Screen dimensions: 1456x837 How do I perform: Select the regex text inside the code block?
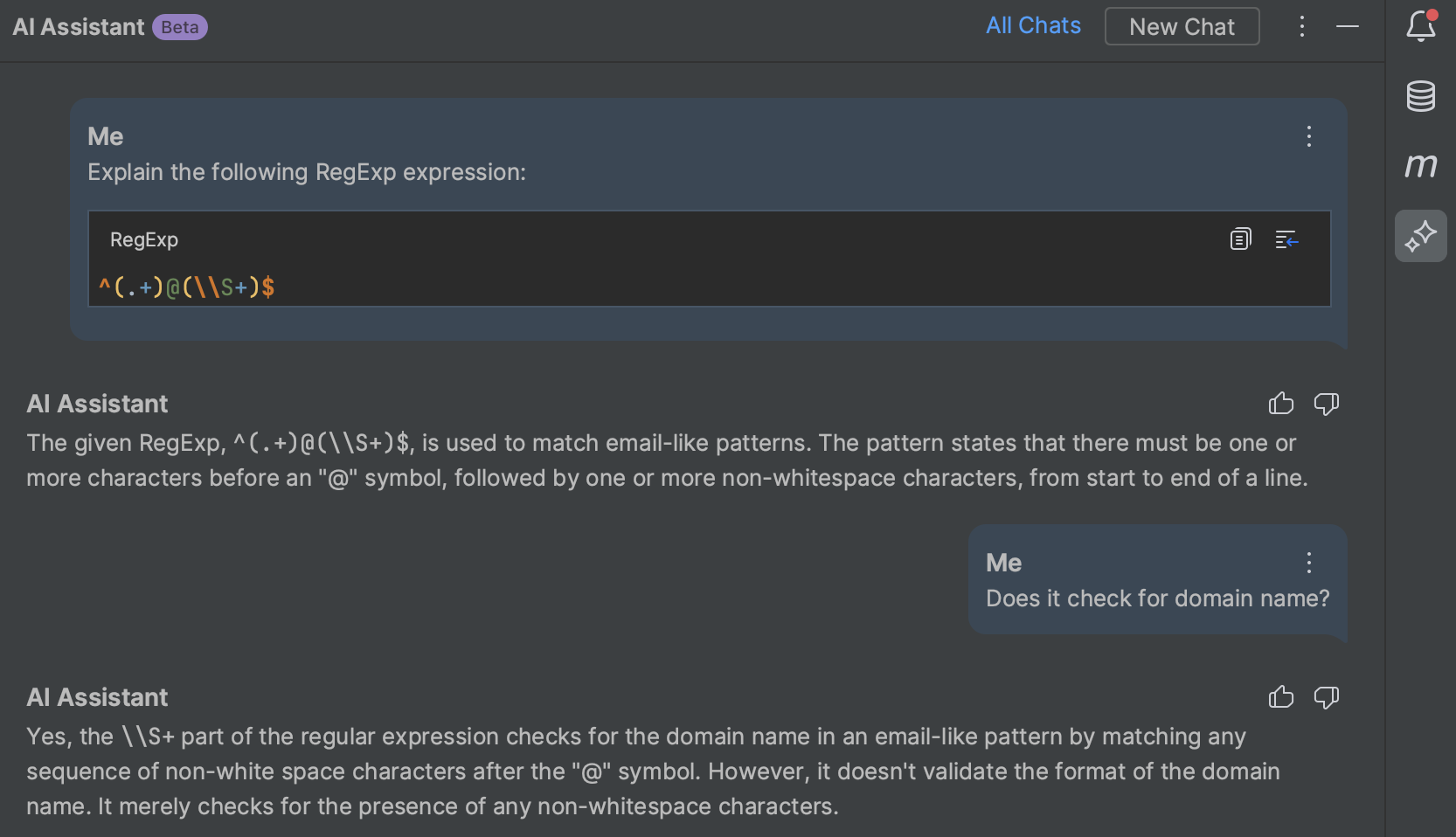187,287
